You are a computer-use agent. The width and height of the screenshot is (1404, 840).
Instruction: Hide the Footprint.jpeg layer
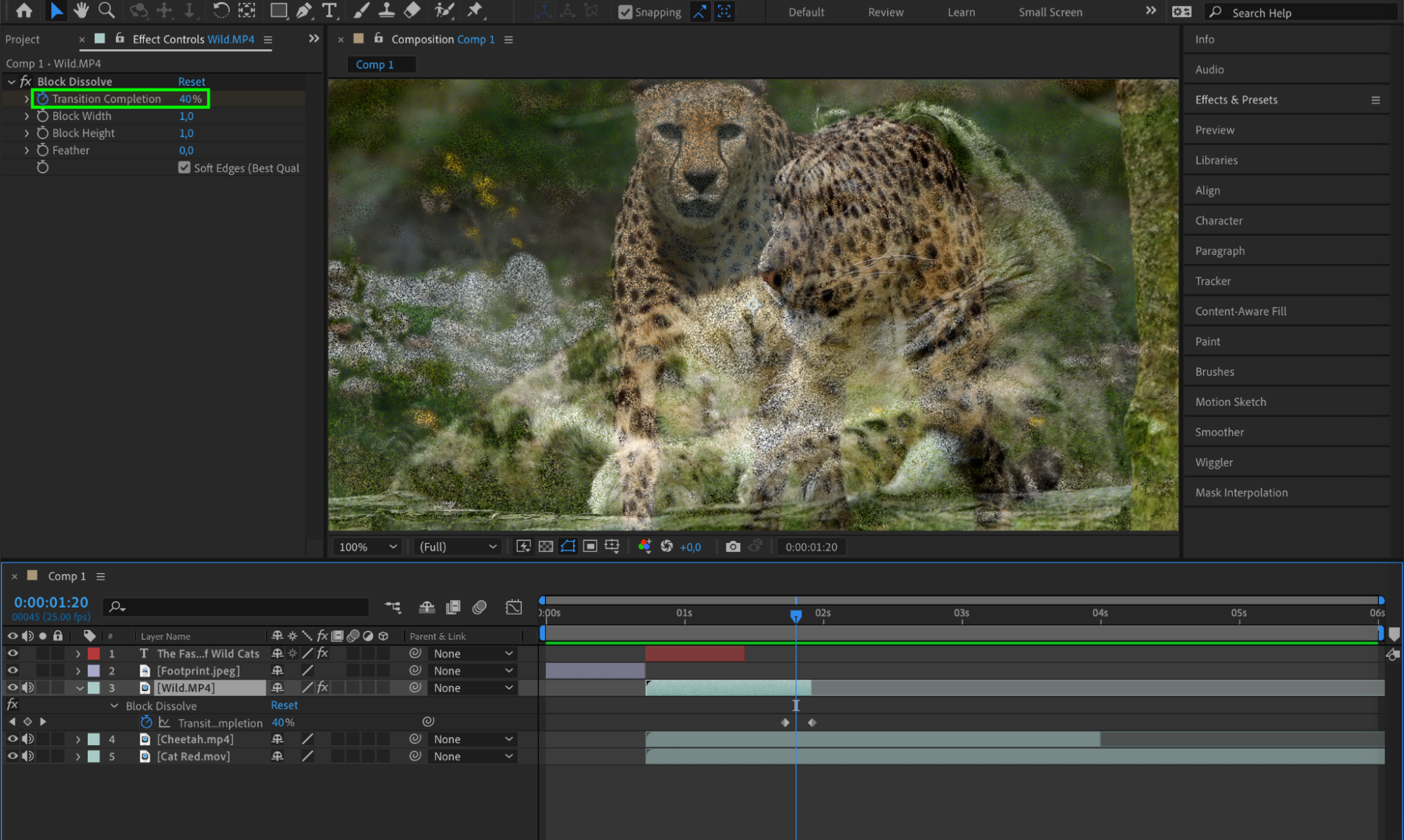click(13, 671)
